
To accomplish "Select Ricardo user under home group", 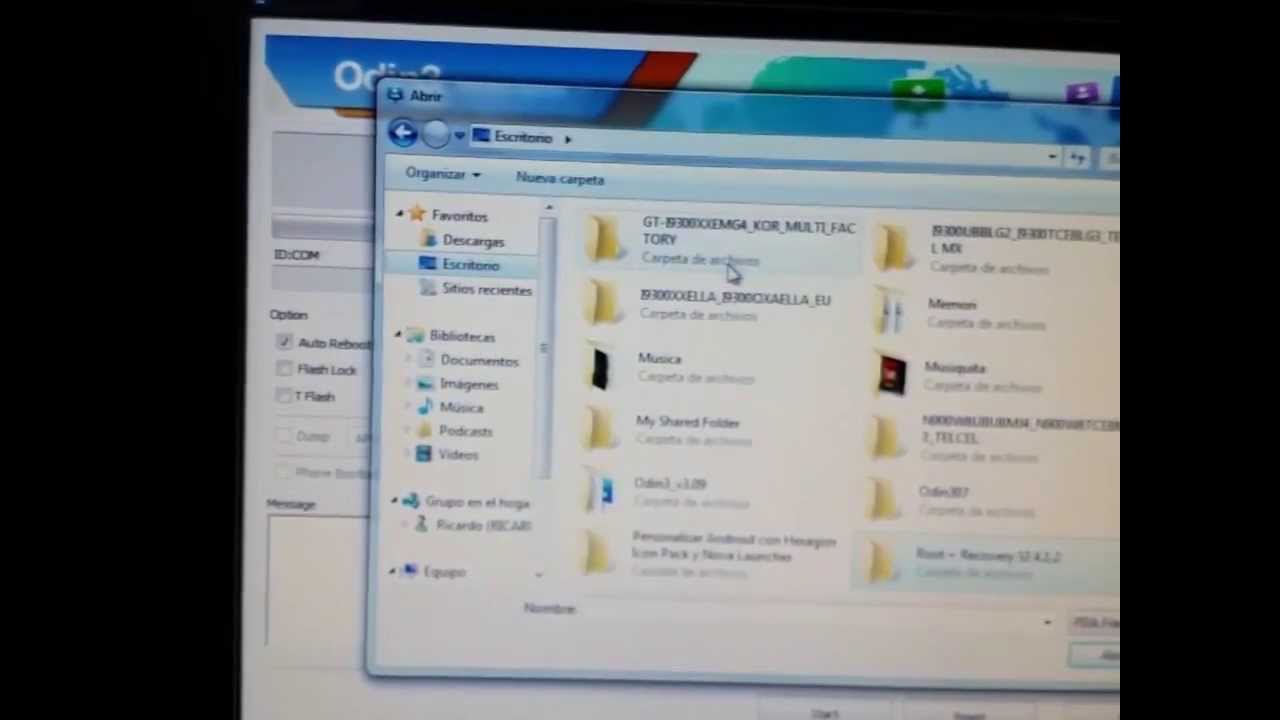I will [x=484, y=526].
